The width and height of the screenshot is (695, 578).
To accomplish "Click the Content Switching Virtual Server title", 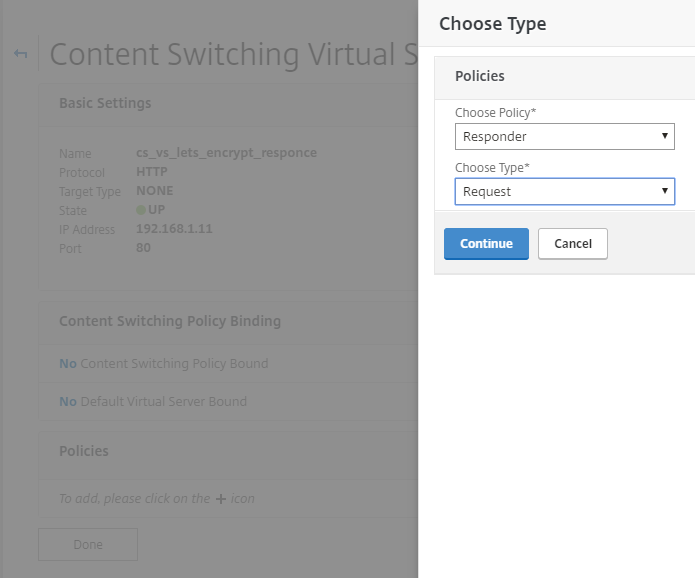I will [x=233, y=54].
